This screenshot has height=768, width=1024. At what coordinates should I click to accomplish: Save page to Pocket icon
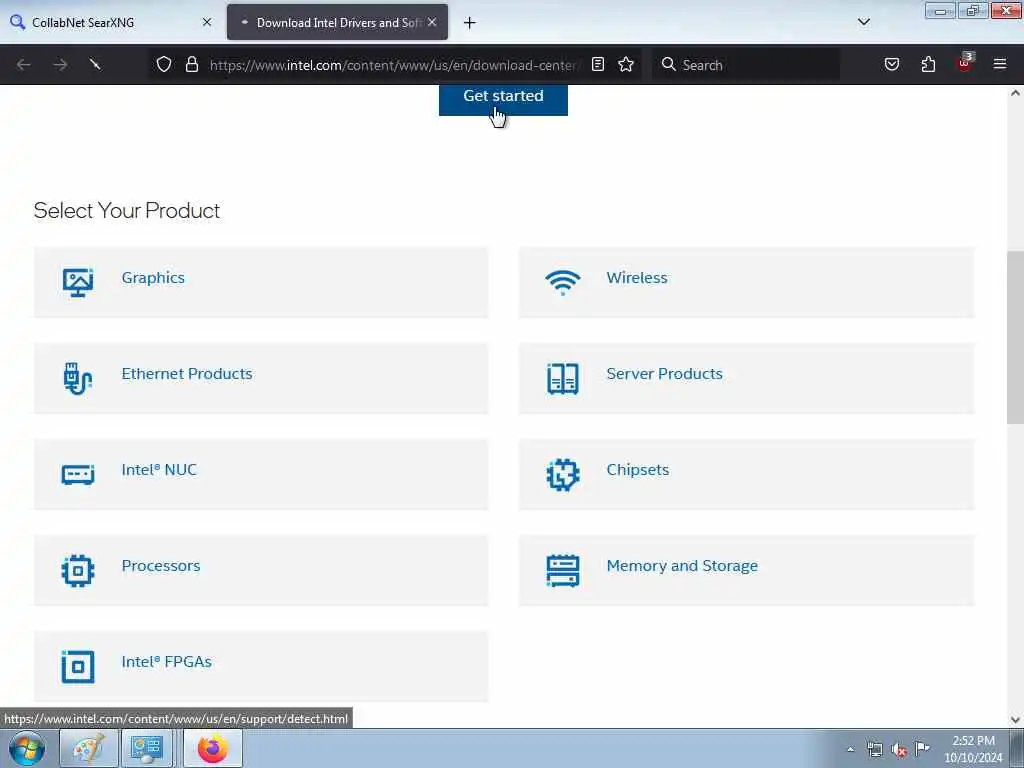[891, 64]
